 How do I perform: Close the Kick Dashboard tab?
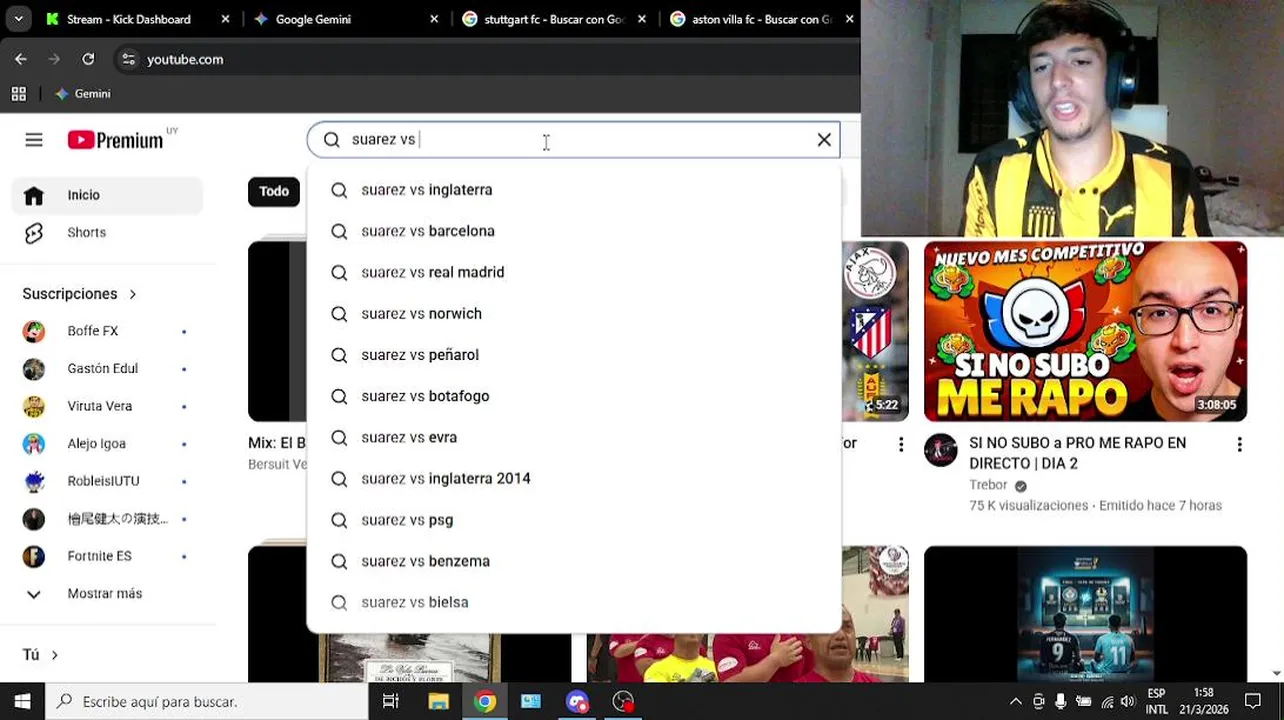coord(225,19)
